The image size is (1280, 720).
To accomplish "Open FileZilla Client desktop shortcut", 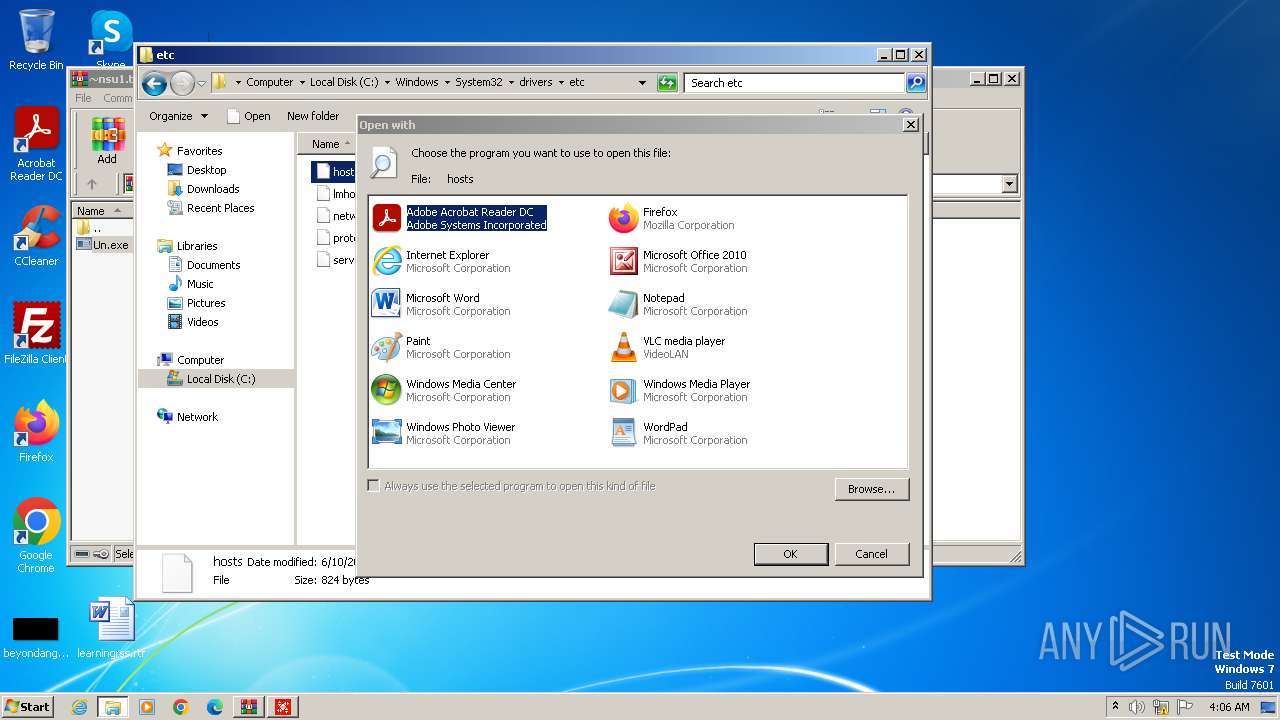I will point(36,333).
